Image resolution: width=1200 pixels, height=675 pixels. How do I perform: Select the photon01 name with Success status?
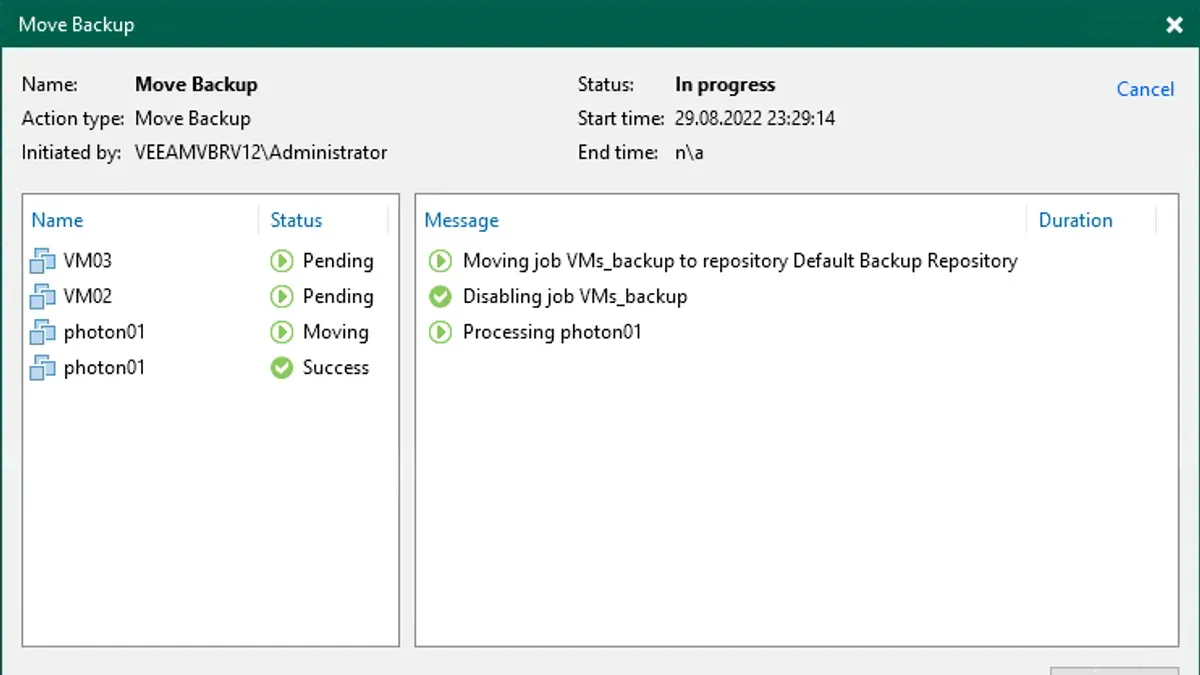tap(104, 367)
